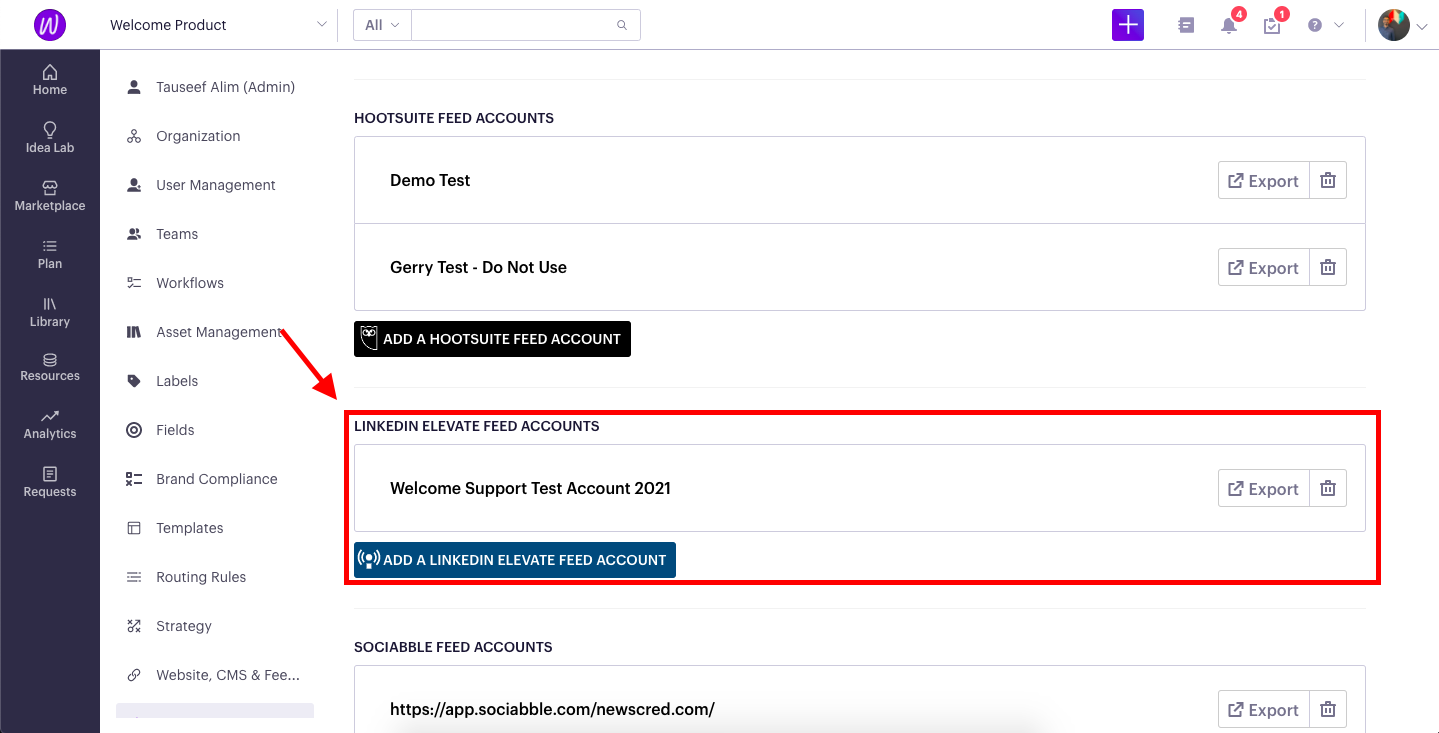Open Marketplace from the sidebar
Image resolution: width=1439 pixels, height=733 pixels.
click(50, 196)
